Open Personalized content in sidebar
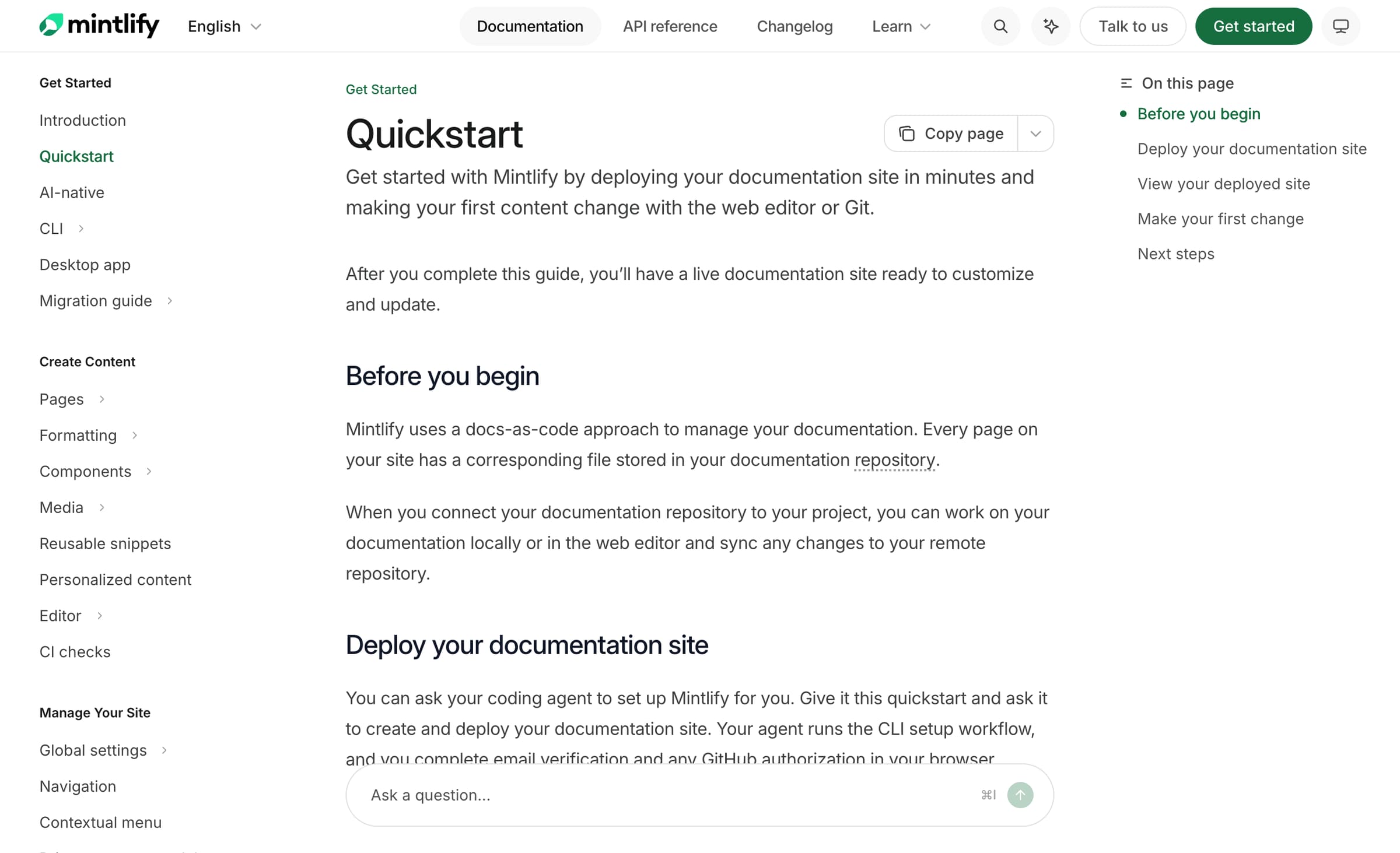 coord(115,580)
